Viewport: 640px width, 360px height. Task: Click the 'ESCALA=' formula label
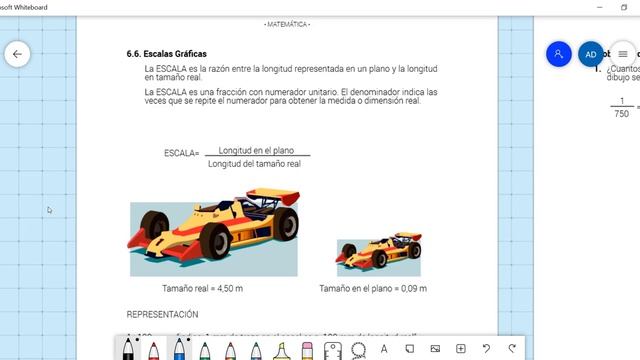[182, 153]
